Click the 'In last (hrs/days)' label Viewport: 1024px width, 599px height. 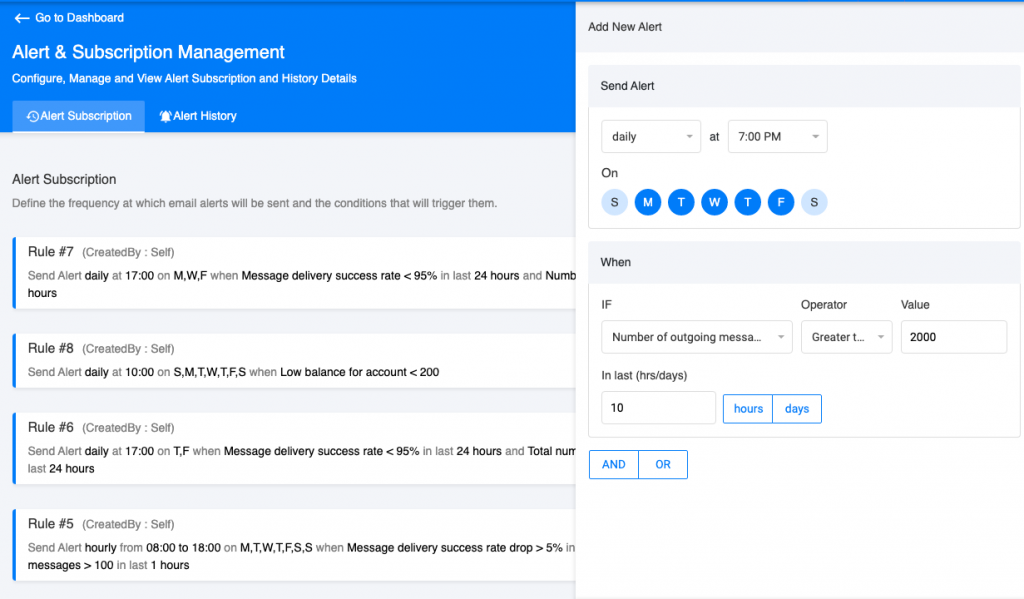[x=644, y=376]
